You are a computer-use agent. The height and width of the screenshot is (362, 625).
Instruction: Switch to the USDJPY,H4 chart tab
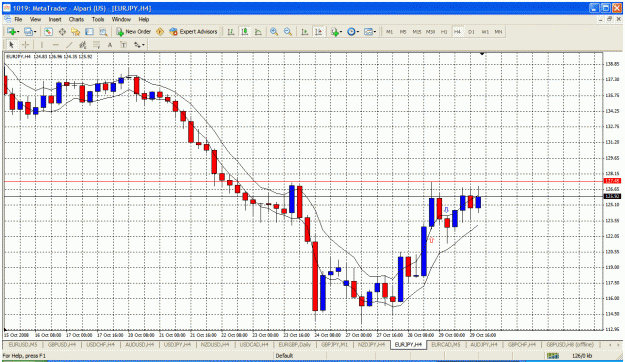[x=178, y=344]
